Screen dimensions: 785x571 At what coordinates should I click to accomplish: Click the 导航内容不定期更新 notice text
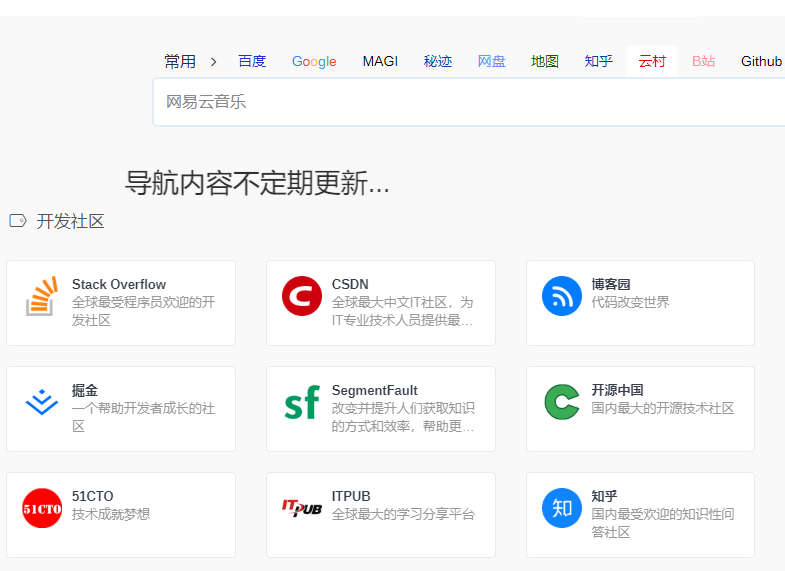click(x=257, y=183)
